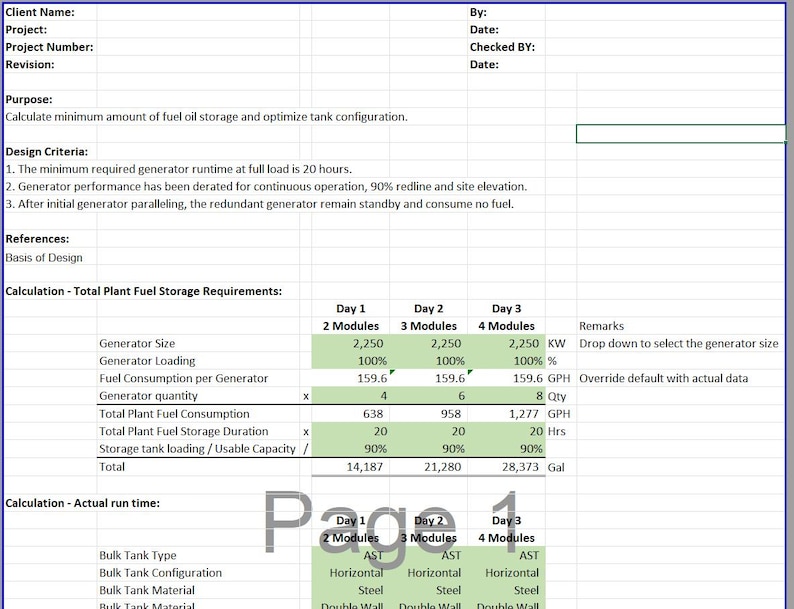Select the Day 2 Generator Loading 100% cell
Screen dimensions: 794x609
click(429, 361)
